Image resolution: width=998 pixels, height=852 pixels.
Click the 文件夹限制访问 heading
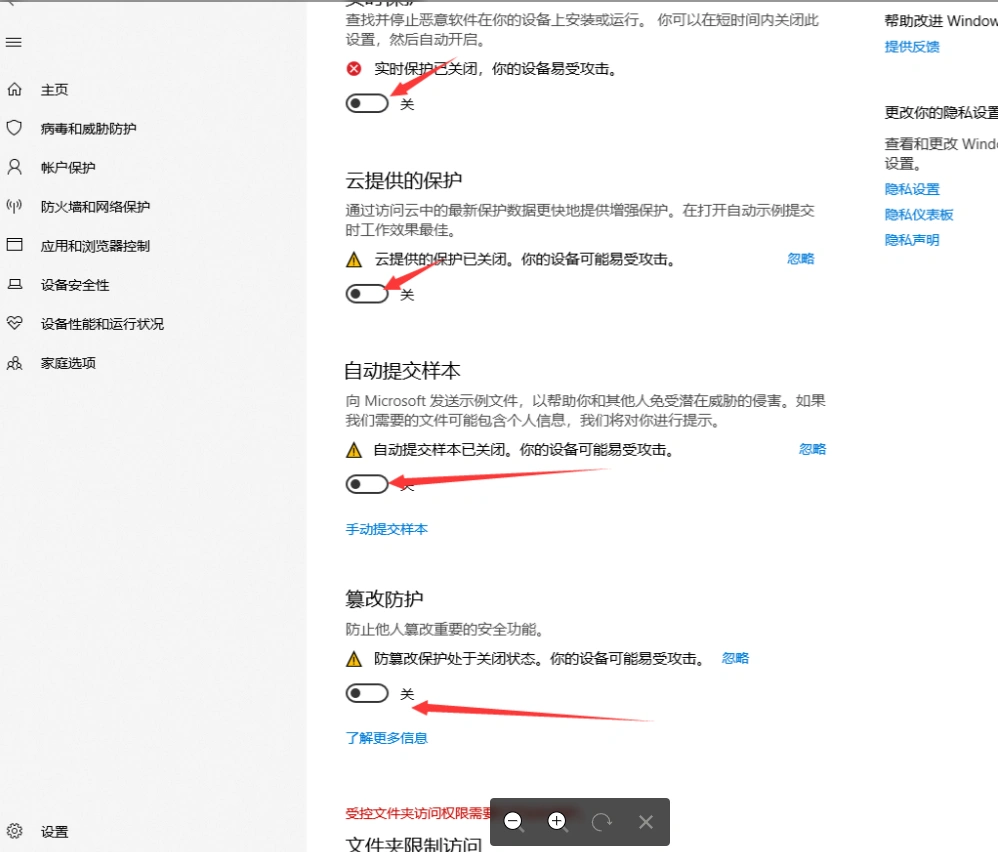(x=414, y=844)
